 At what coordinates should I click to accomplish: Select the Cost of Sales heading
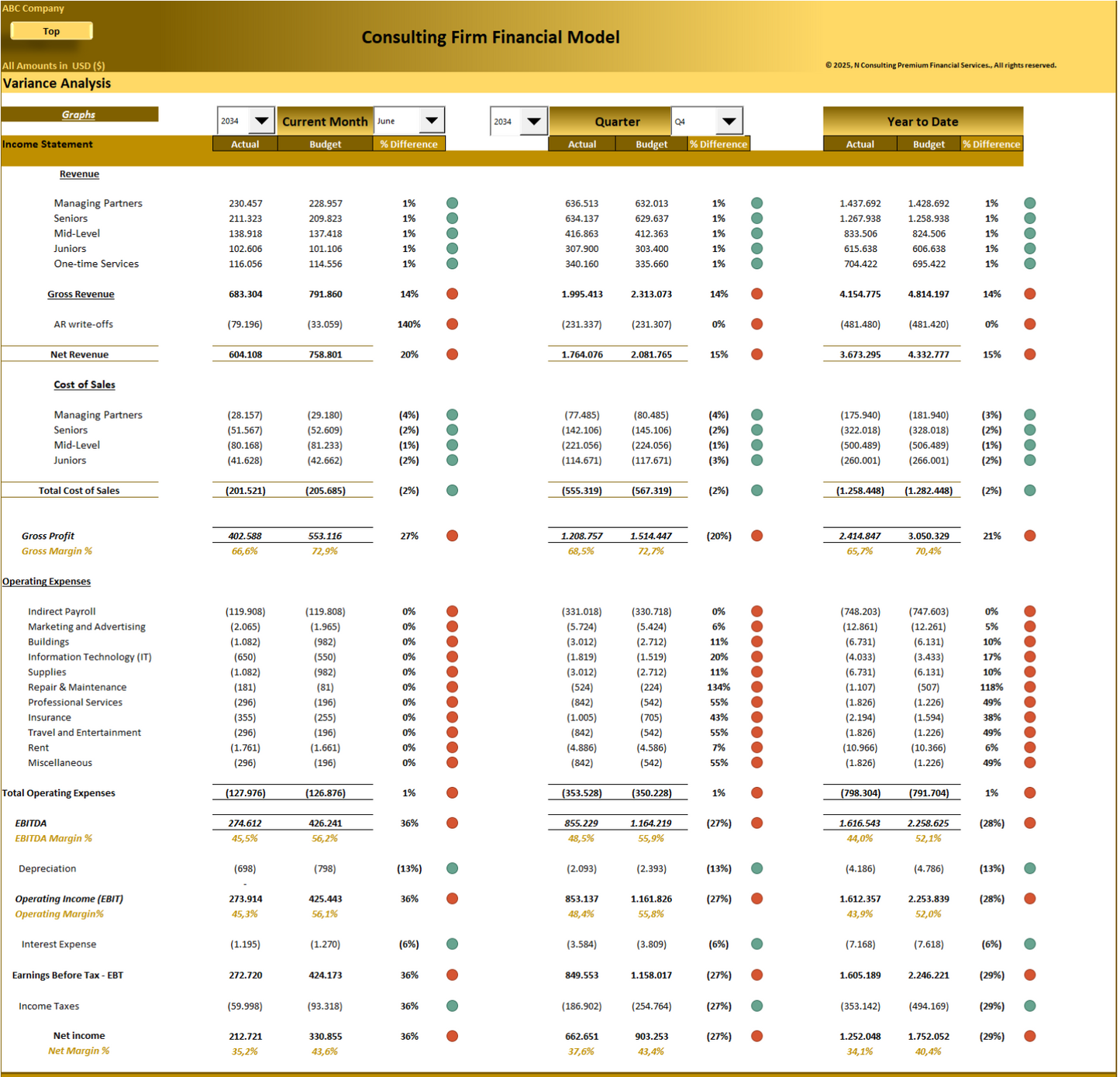pyautogui.click(x=84, y=385)
